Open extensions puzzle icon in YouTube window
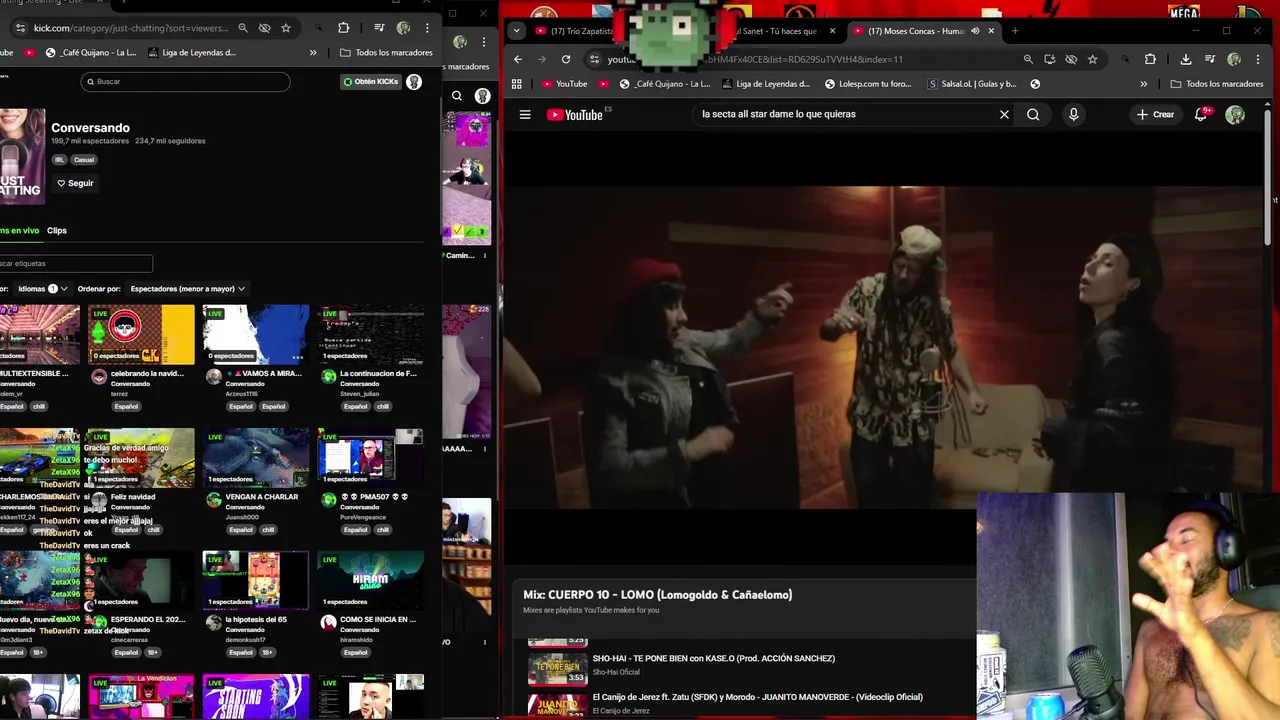 1150,59
